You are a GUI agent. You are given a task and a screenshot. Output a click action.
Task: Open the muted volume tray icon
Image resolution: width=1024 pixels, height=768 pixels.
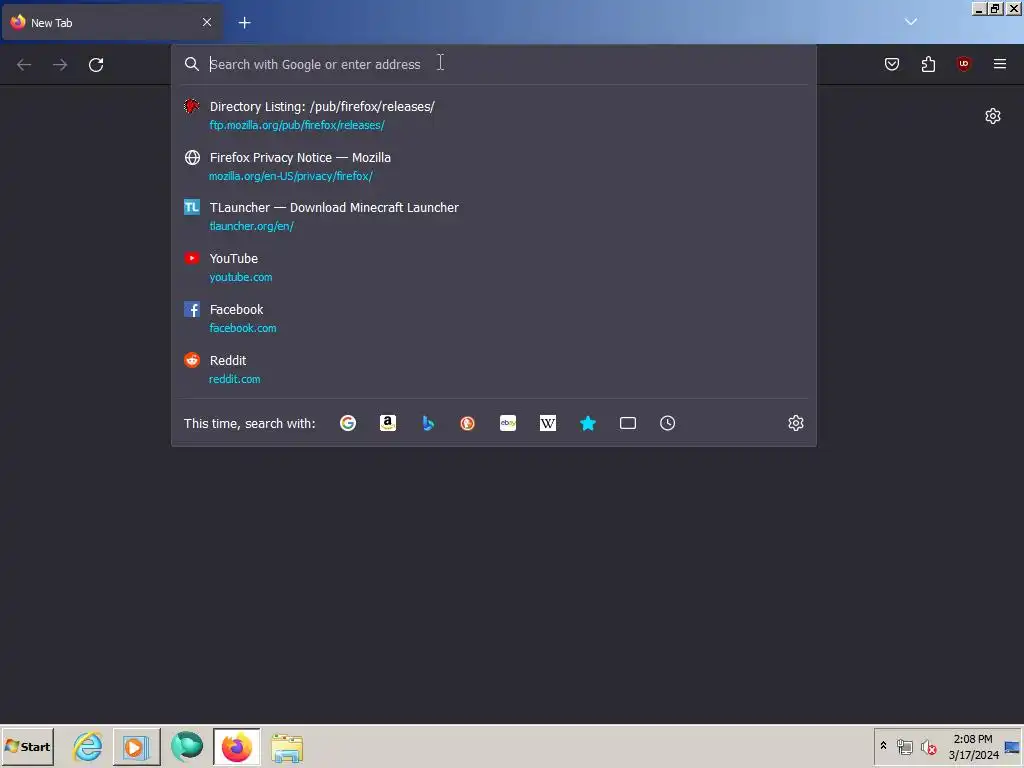[x=929, y=746]
